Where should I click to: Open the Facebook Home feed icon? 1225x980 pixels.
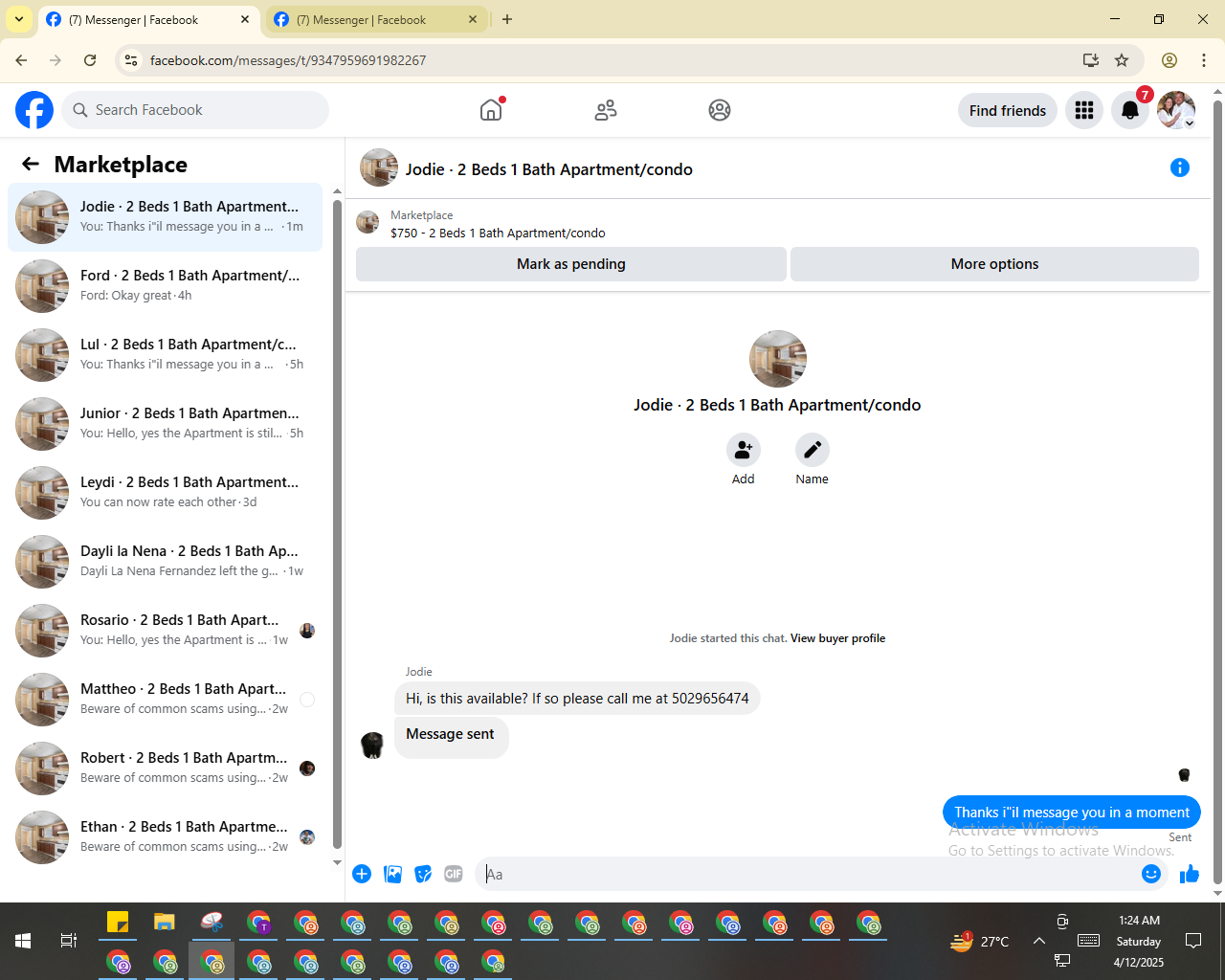click(491, 110)
